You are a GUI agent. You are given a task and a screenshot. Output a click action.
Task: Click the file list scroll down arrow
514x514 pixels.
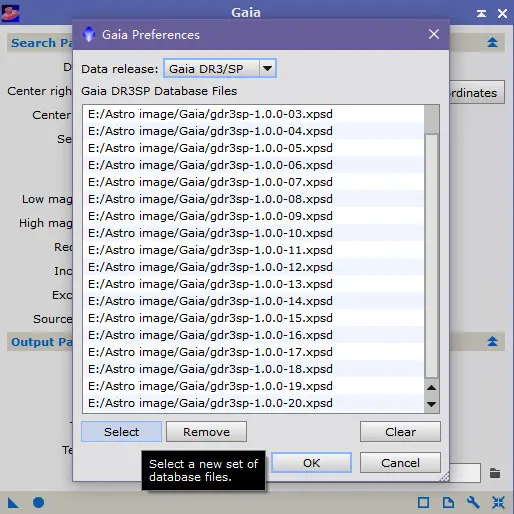click(x=432, y=404)
